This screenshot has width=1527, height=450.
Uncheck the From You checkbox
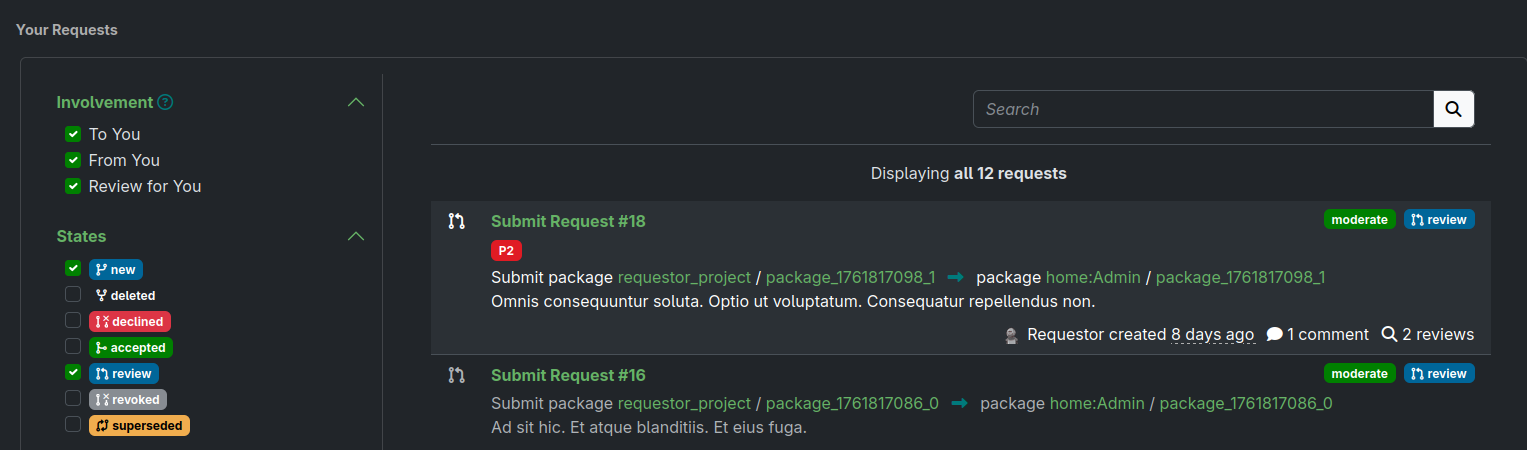pyautogui.click(x=73, y=160)
